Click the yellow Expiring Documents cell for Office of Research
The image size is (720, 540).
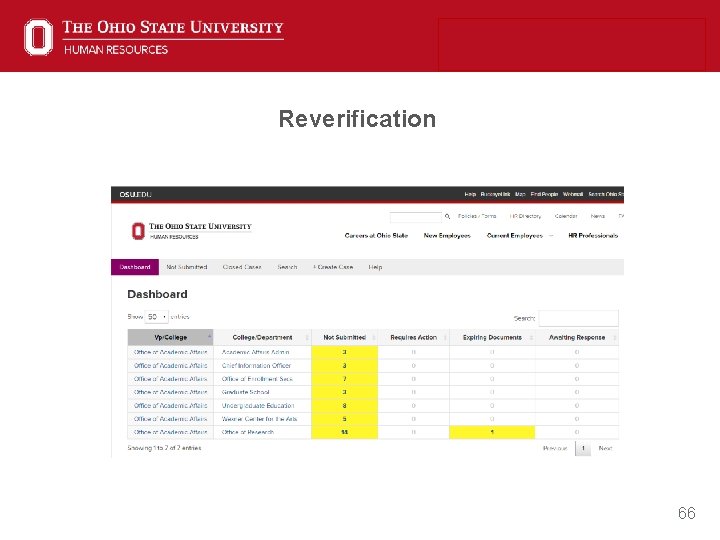[x=492, y=432]
